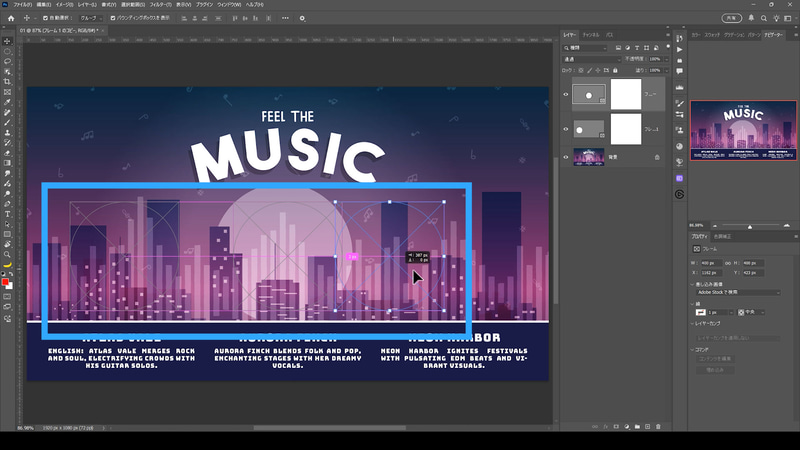The height and width of the screenshot is (450, 800).
Task: Click the Home icon in options bar
Action: [x=11, y=18]
